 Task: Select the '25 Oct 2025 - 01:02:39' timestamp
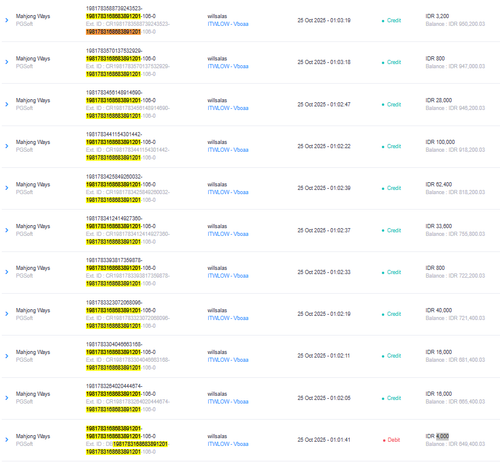(x=324, y=188)
